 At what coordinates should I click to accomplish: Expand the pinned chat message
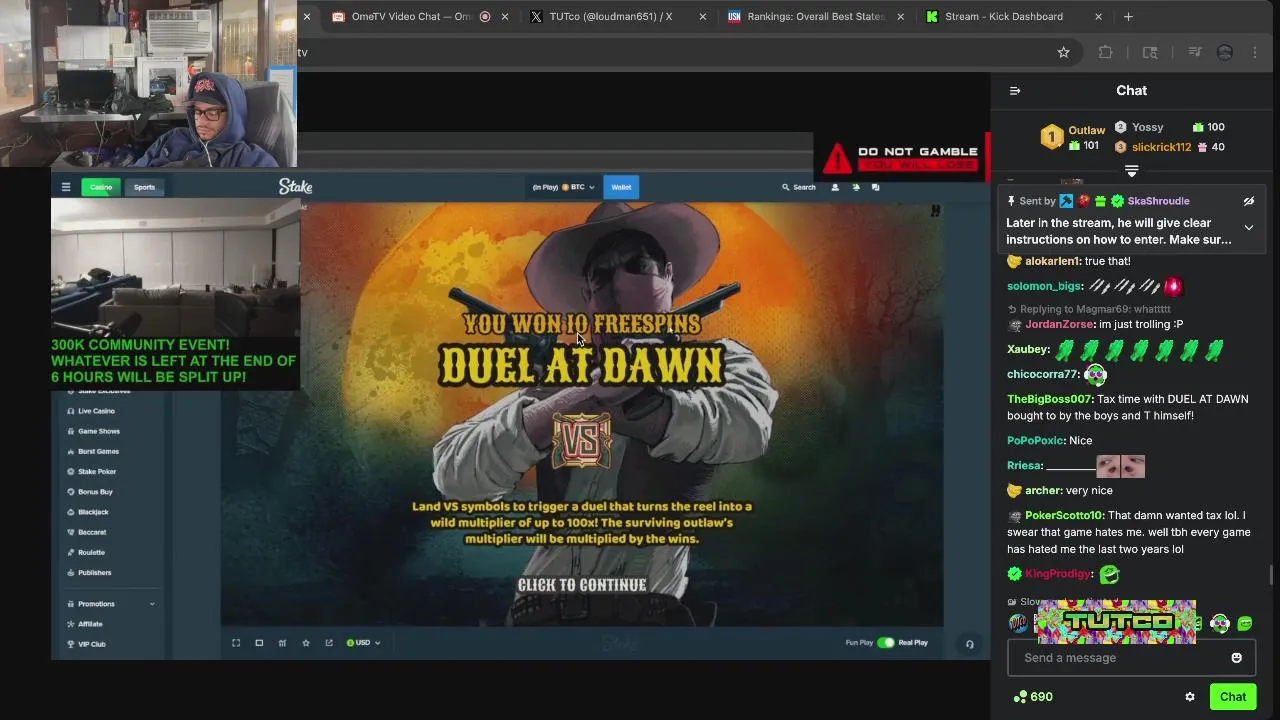pyautogui.click(x=1248, y=228)
